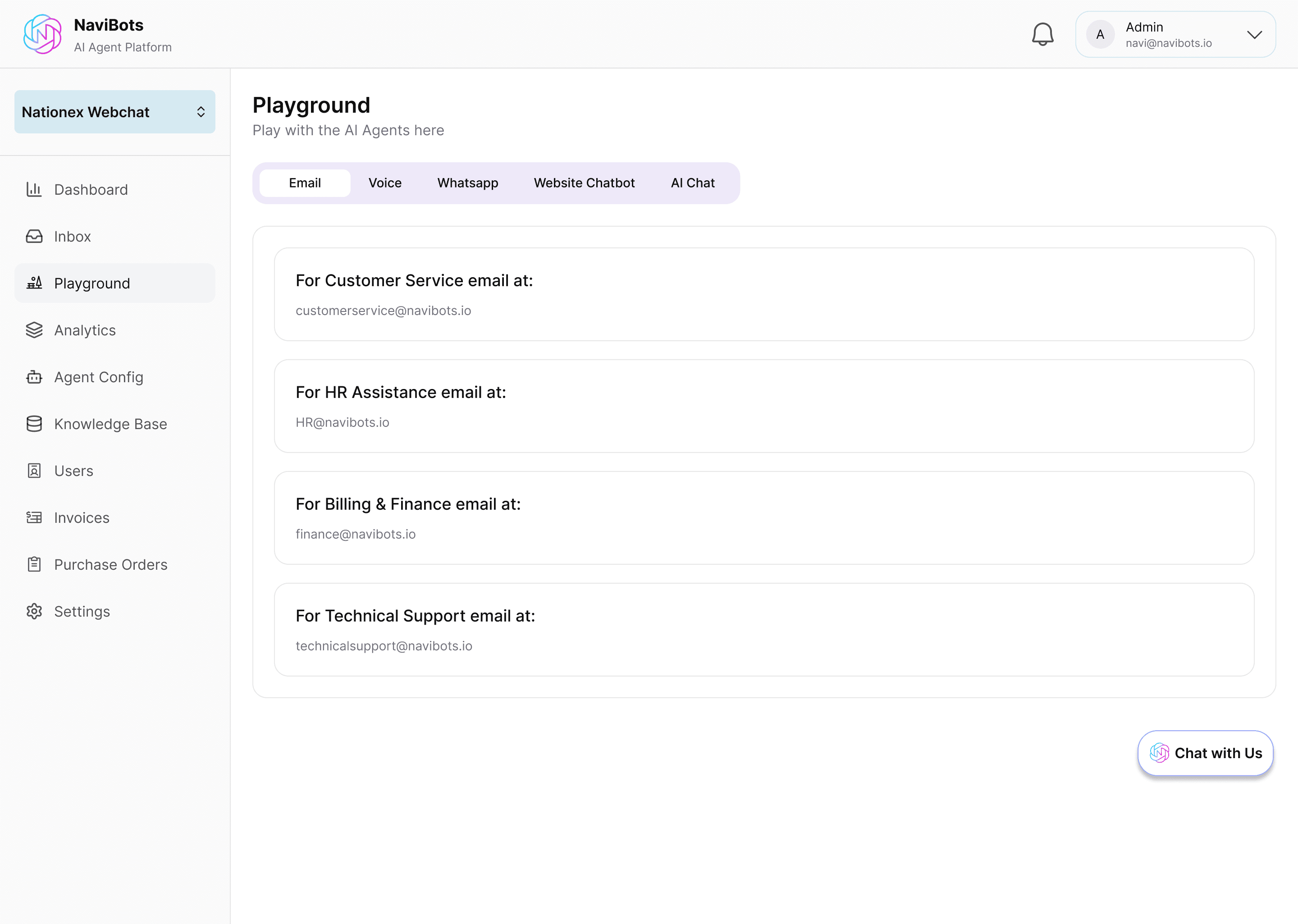Image resolution: width=1298 pixels, height=924 pixels.
Task: Click the notification bell icon
Action: (x=1042, y=34)
